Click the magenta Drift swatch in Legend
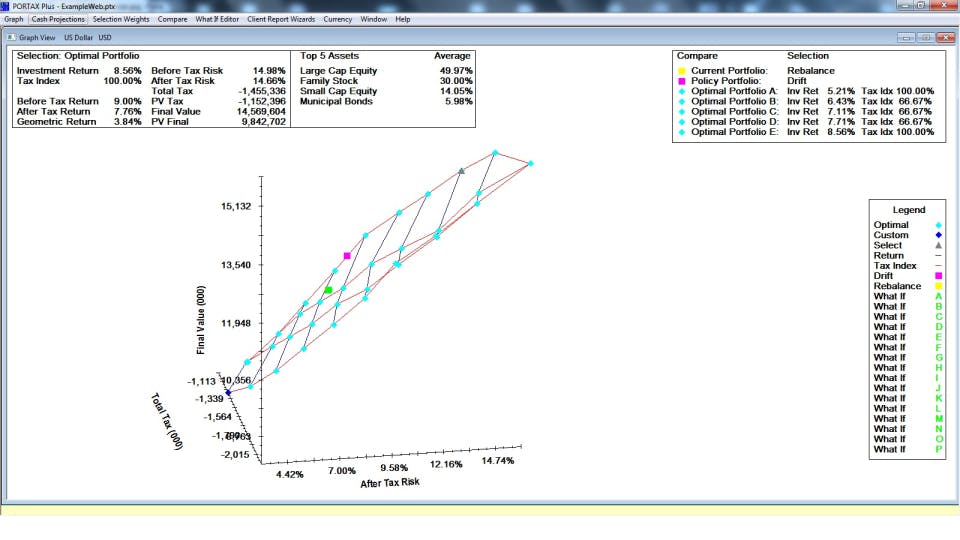The height and width of the screenshot is (540, 960). (x=938, y=276)
